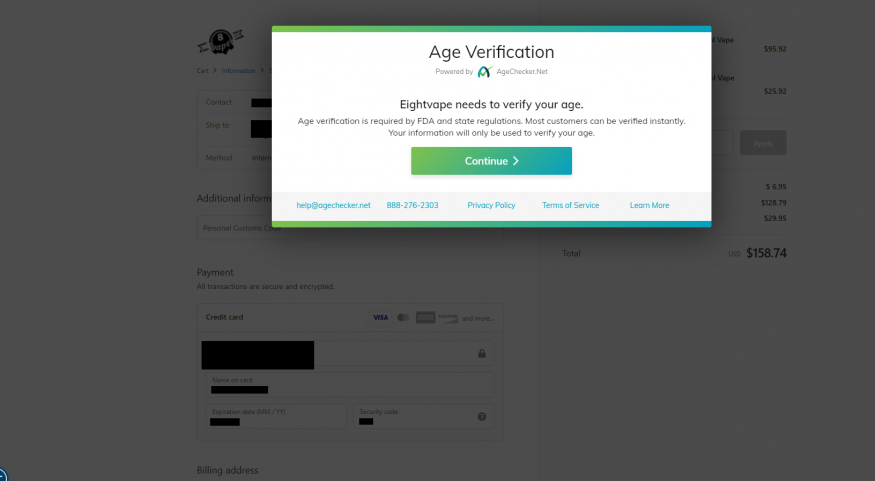This screenshot has height=481, width=875.
Task: Open the Privacy Policy link
Action: (491, 205)
